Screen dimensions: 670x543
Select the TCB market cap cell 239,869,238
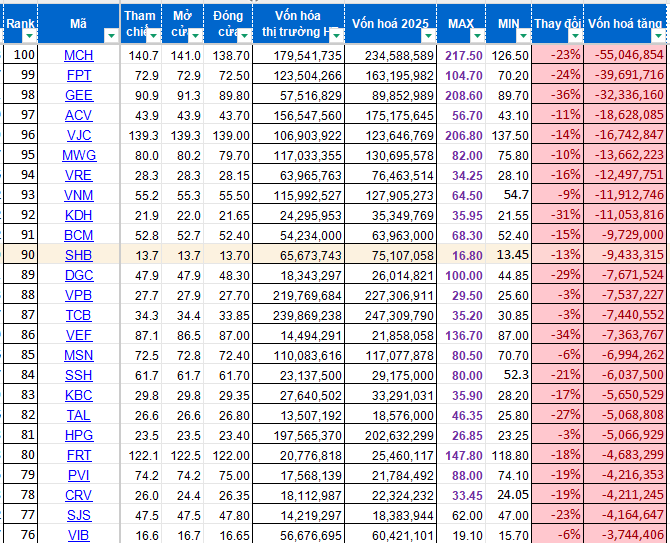[x=298, y=315]
